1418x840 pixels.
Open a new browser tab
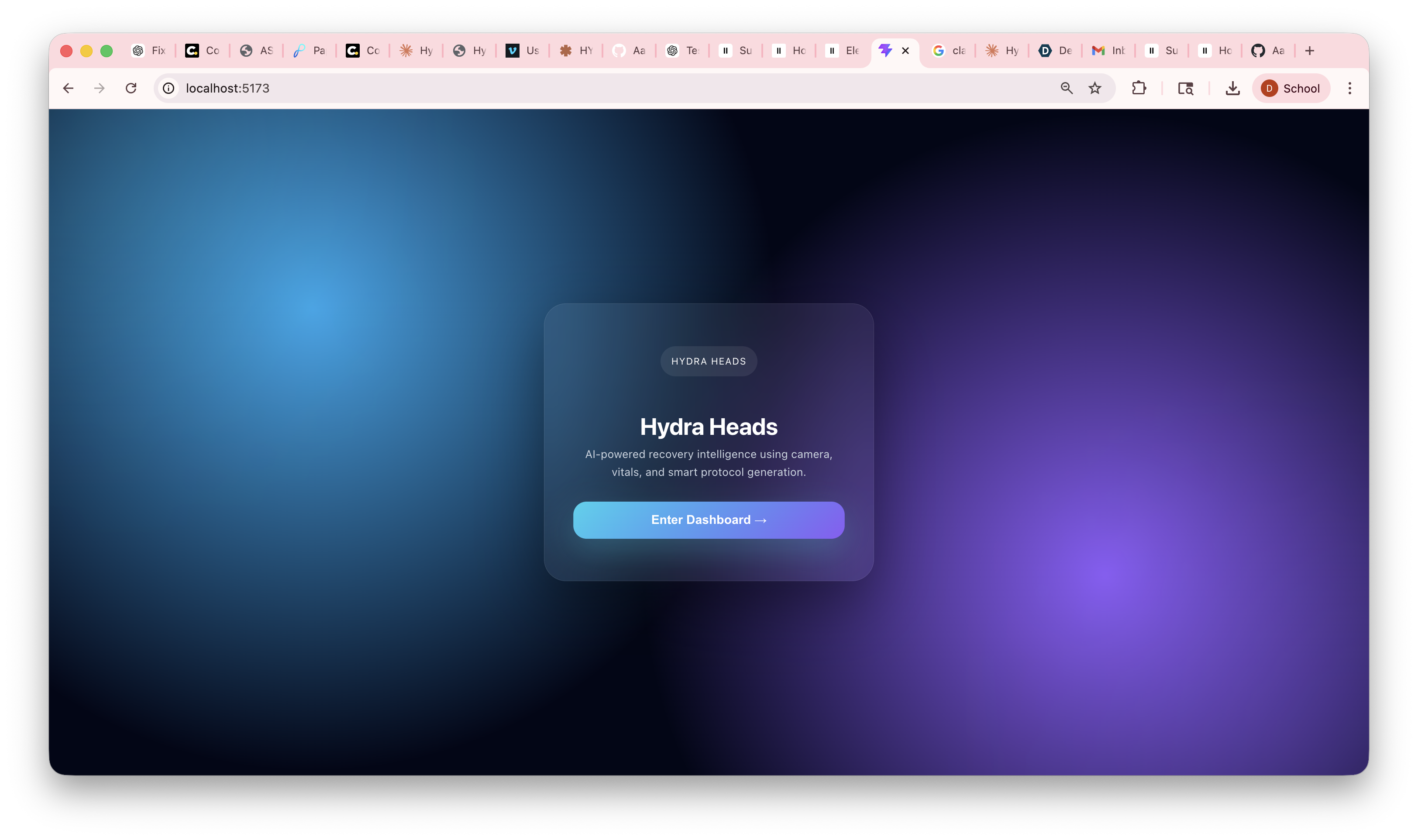(1309, 51)
